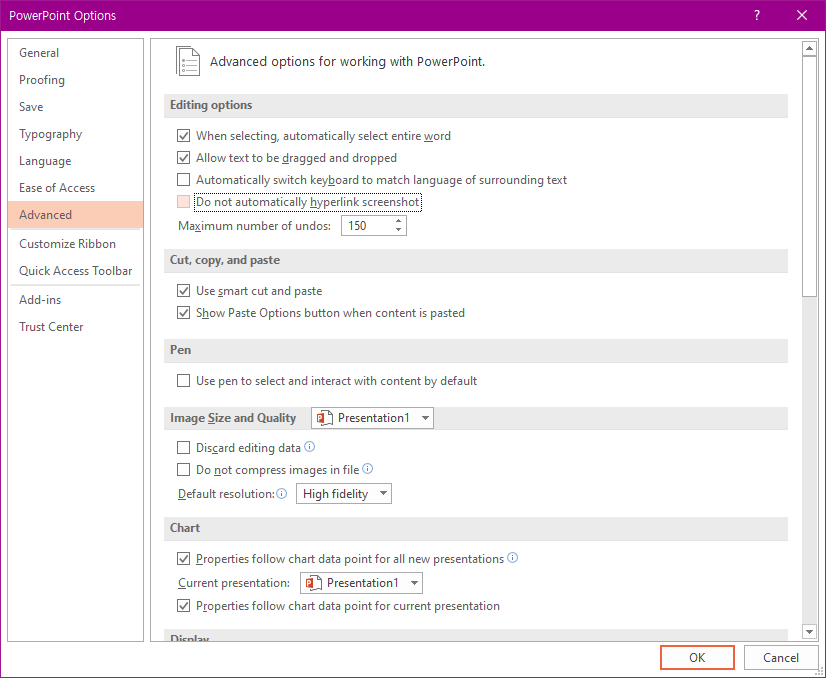Click the Editing options section header
This screenshot has width=826, height=678.
click(476, 105)
